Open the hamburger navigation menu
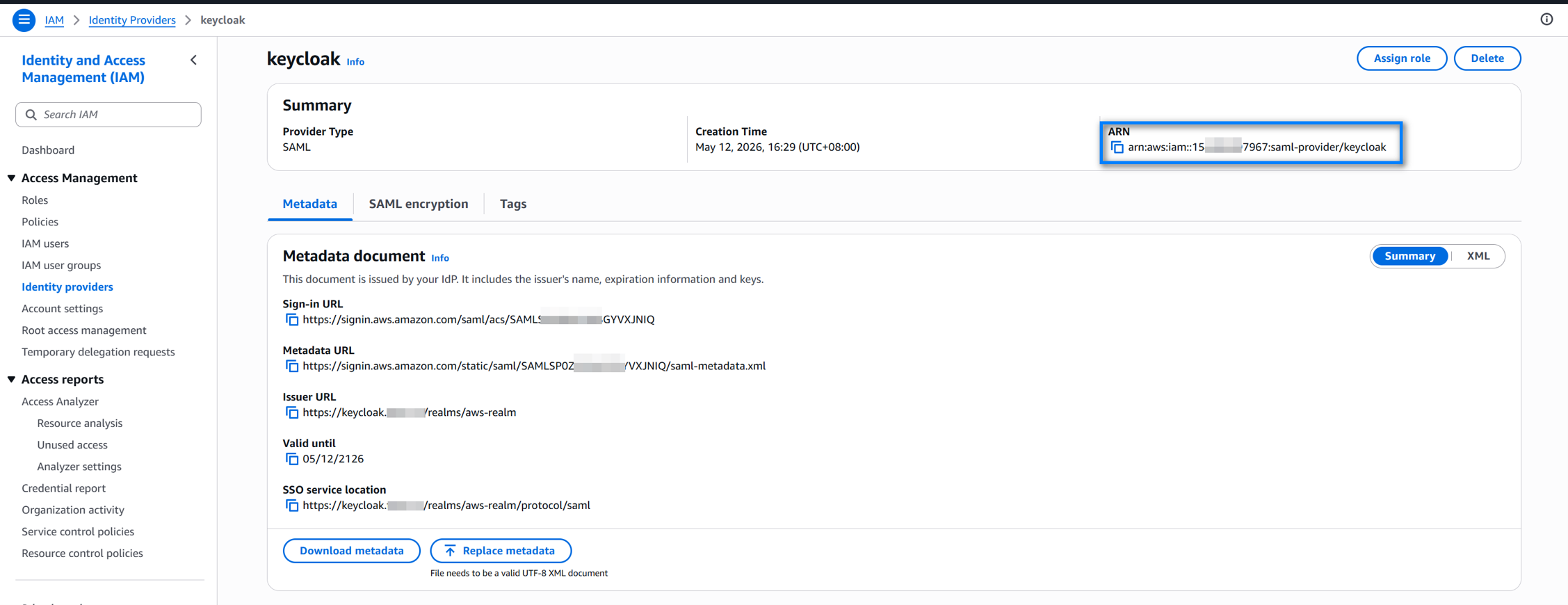This screenshot has width=1568, height=605. pyautogui.click(x=24, y=20)
